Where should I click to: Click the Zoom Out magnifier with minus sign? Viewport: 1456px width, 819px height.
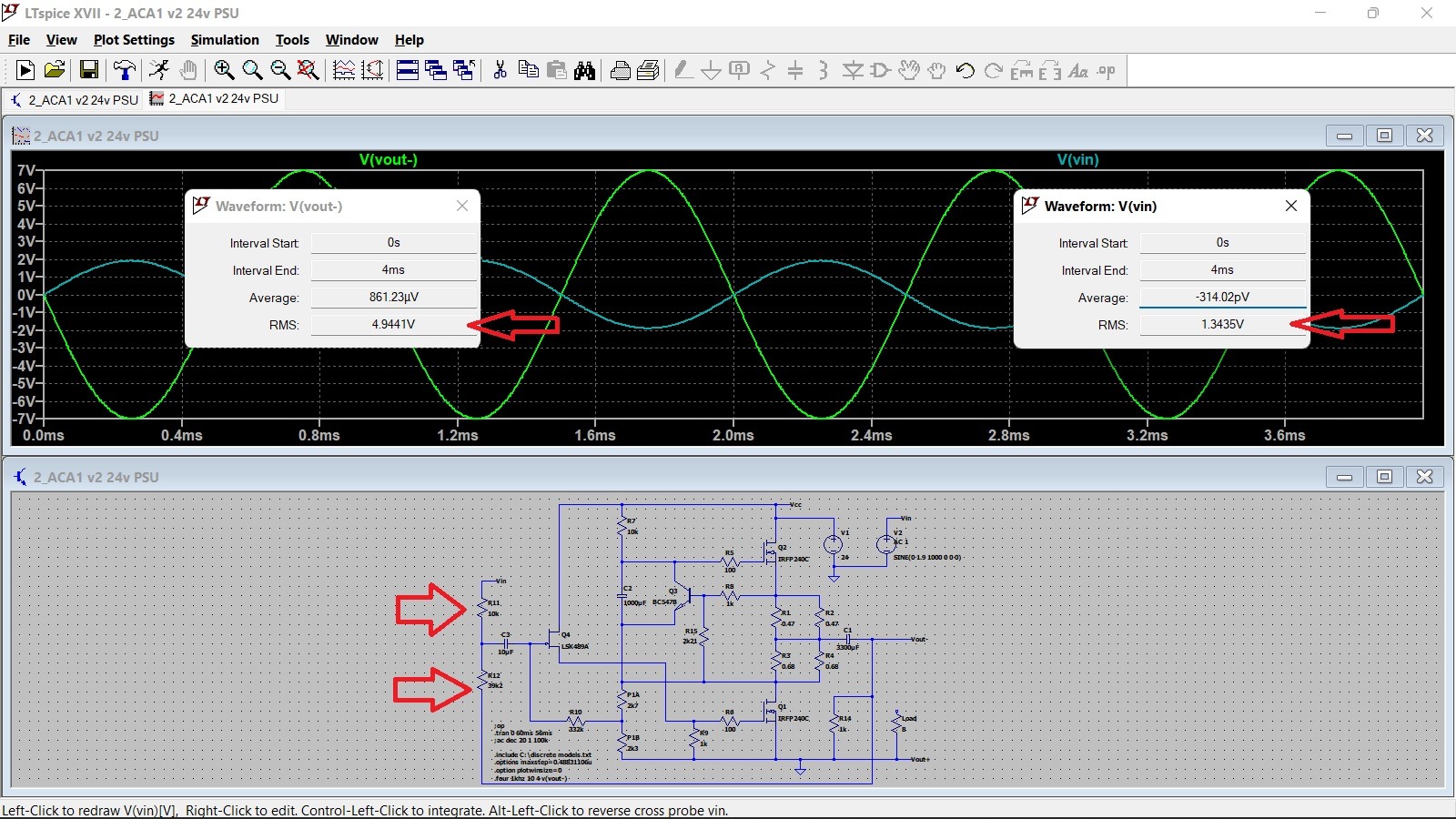click(280, 70)
